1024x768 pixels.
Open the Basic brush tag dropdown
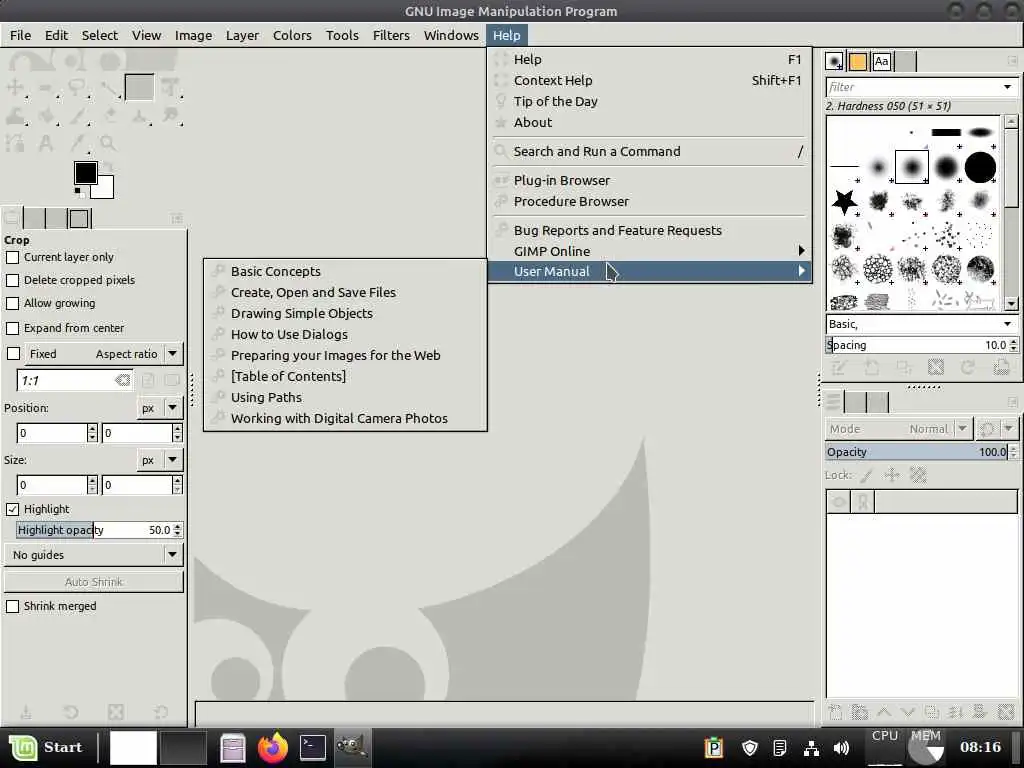(1007, 324)
